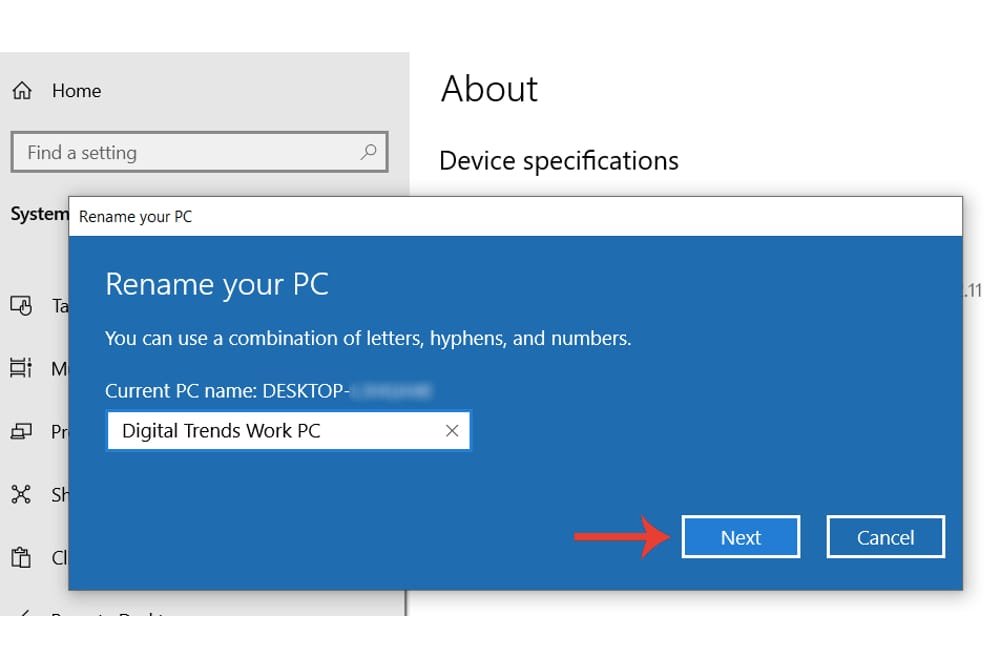Cancel the Rename your PC dialog
The height and width of the screenshot is (667, 1000).
(885, 537)
